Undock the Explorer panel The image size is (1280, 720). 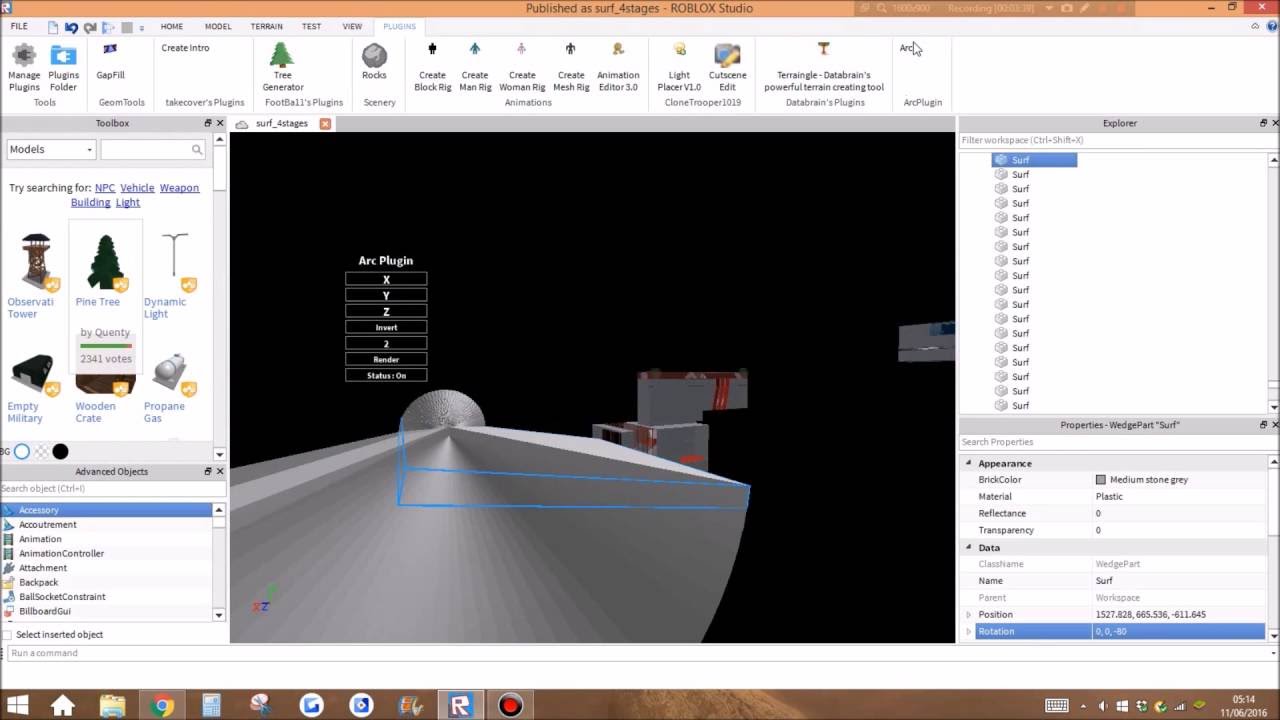point(1263,123)
